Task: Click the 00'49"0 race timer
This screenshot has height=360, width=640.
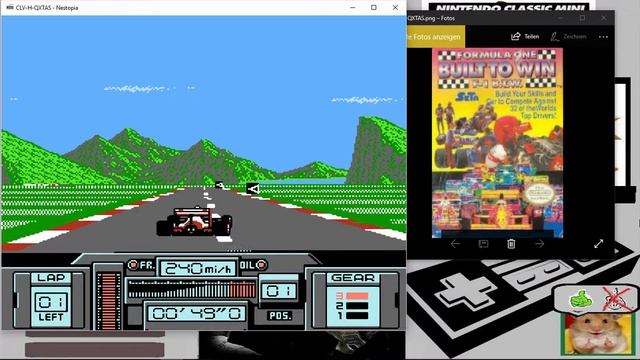Action: (x=197, y=313)
